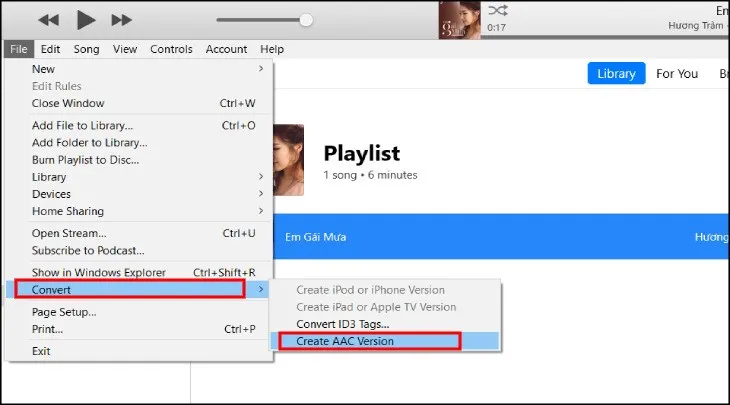The width and height of the screenshot is (730, 405).
Task: Toggle the shuffle icon
Action: (x=497, y=11)
